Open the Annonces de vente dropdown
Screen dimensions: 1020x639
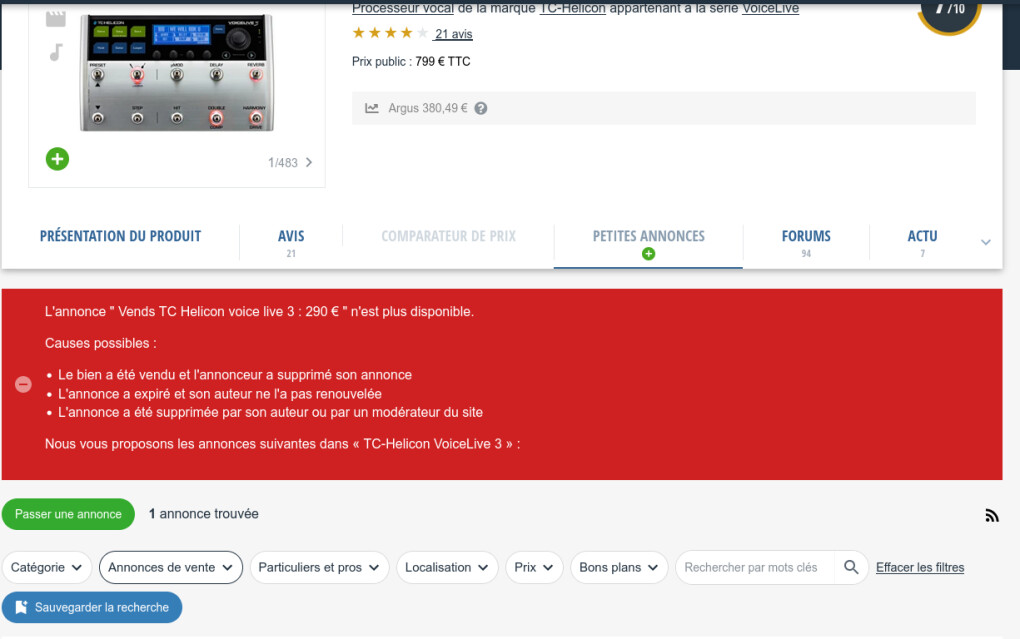click(x=171, y=567)
